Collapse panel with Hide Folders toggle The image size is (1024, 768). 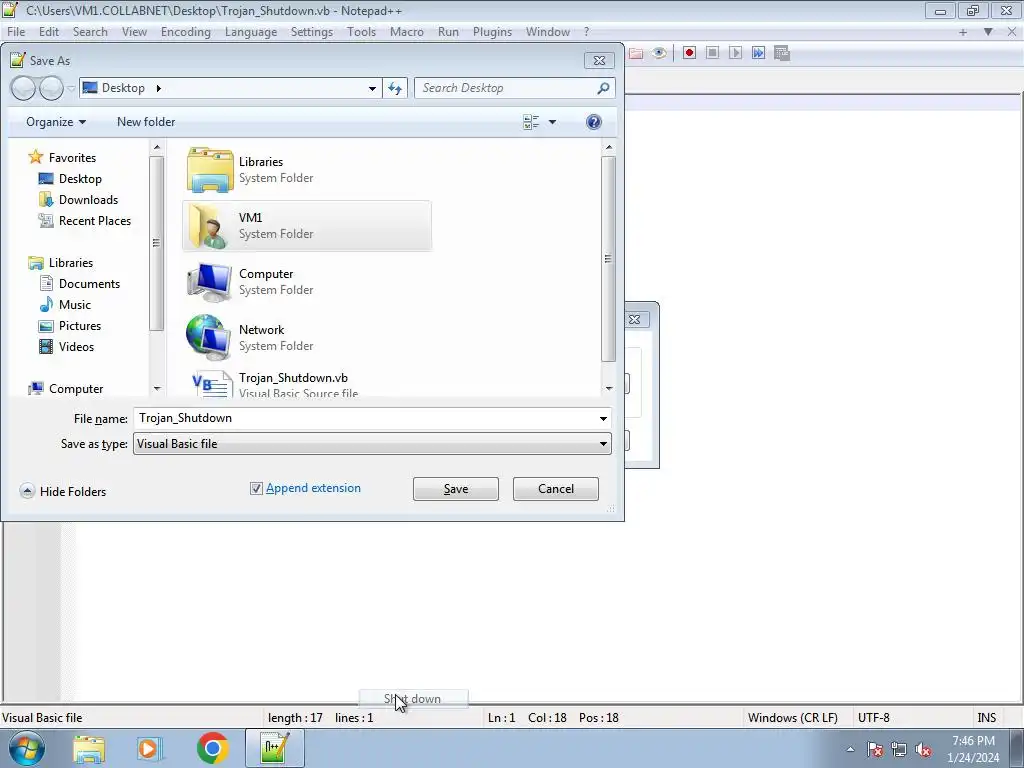63,492
